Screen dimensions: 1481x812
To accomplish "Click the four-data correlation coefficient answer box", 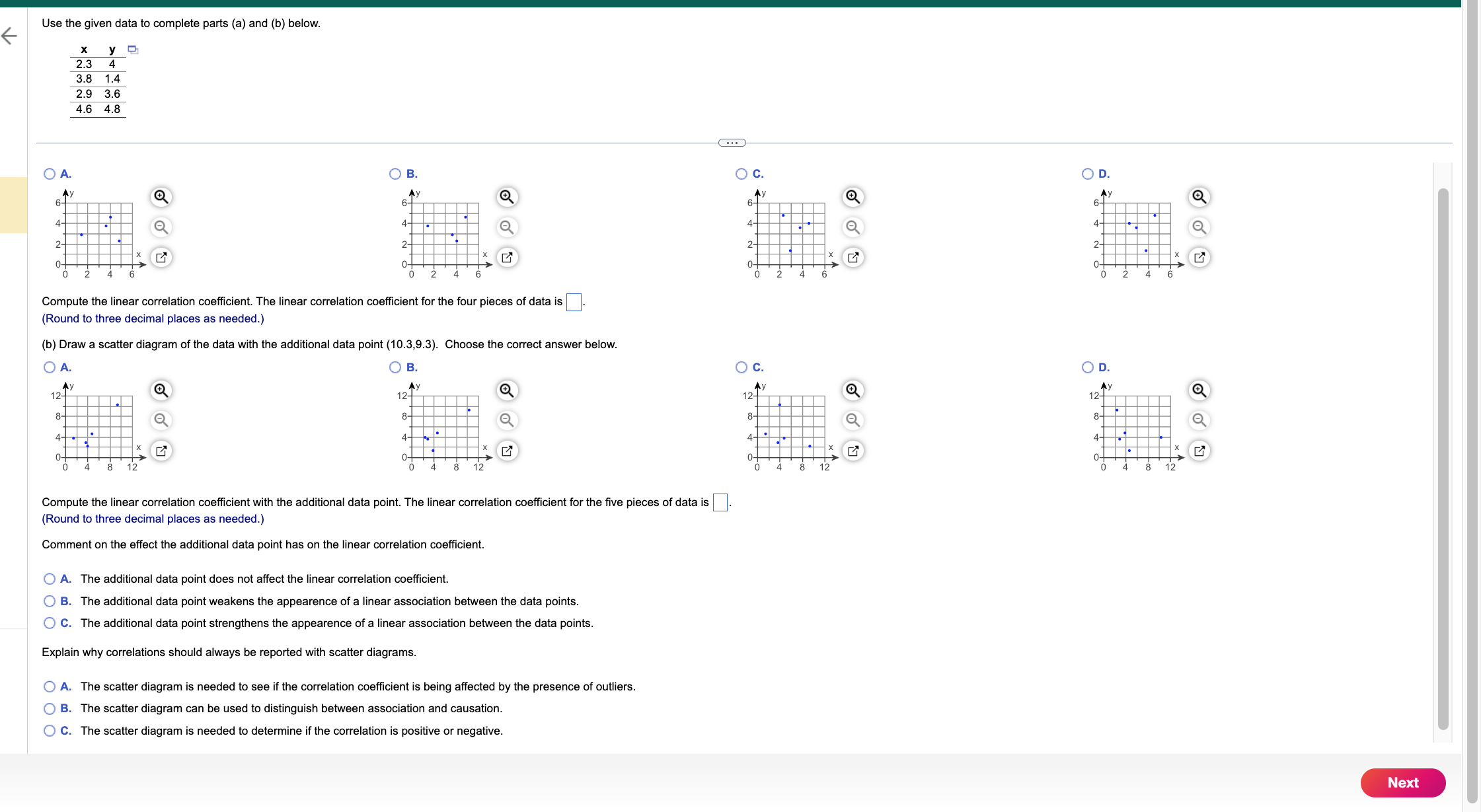I will tap(574, 302).
